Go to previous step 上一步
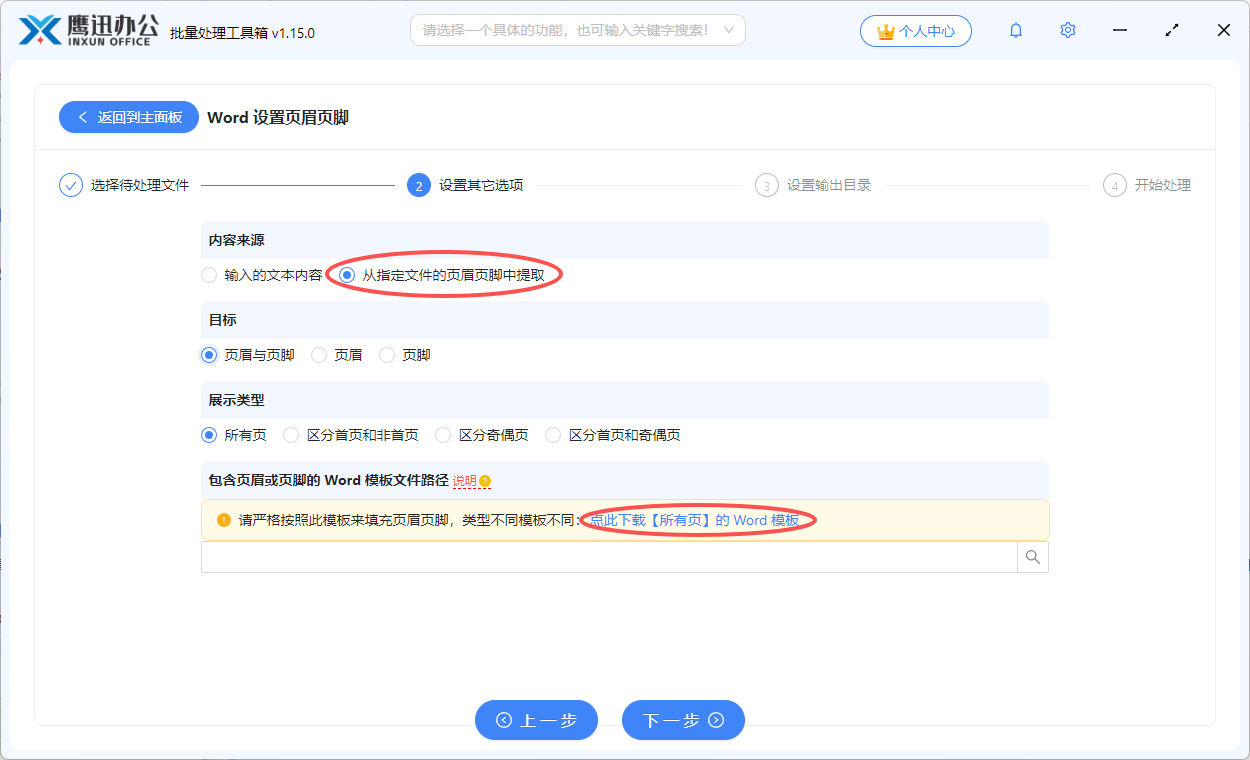This screenshot has height=760, width=1250. 536,720
